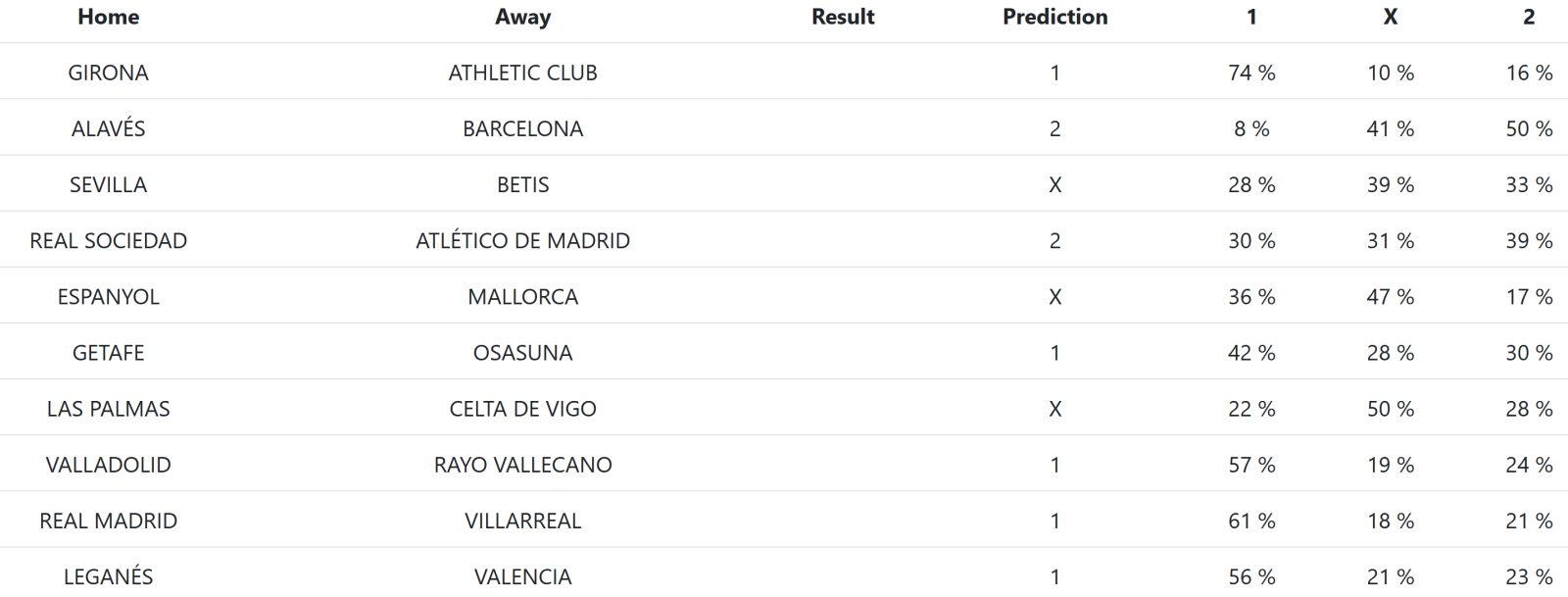Click the Away column header
Screen dimensions: 1568x597
point(522,17)
